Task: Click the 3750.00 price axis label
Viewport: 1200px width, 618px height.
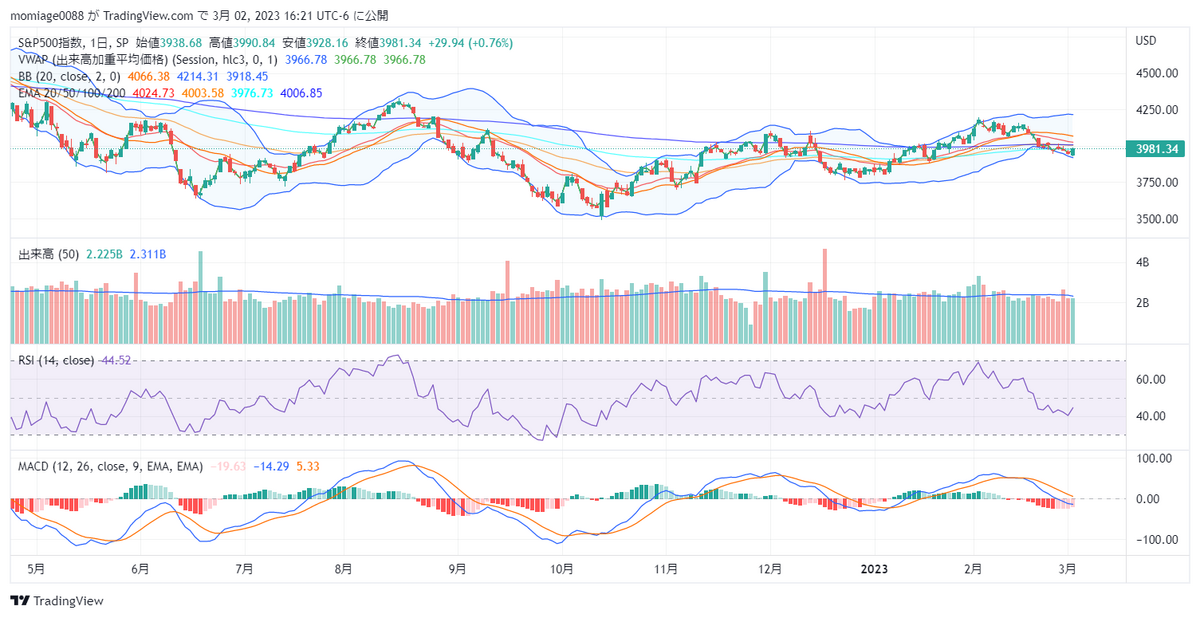Action: (x=1155, y=183)
